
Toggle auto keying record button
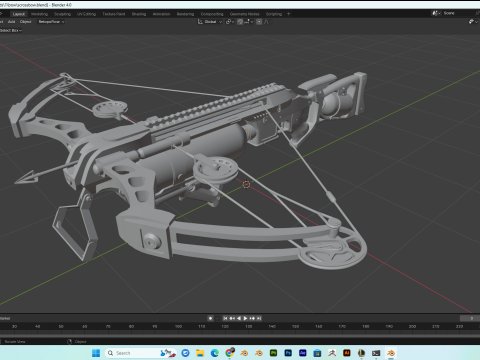tap(210, 318)
